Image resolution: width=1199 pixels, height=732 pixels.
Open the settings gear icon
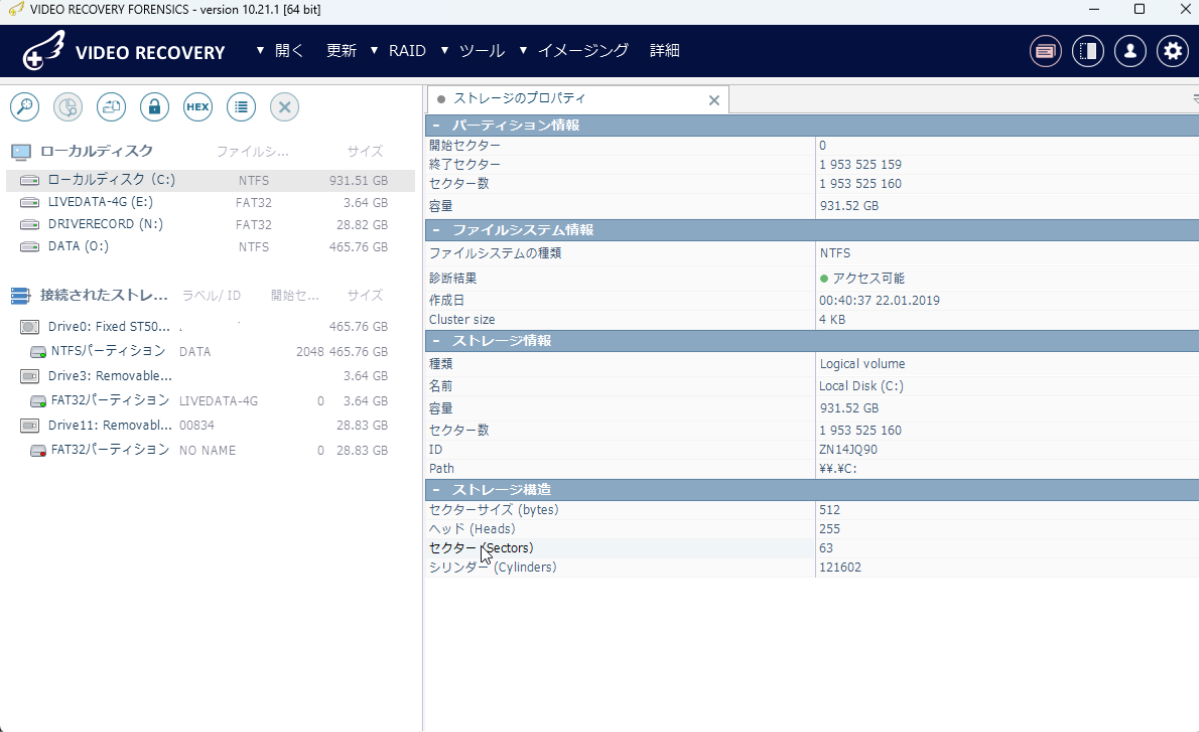1172,51
